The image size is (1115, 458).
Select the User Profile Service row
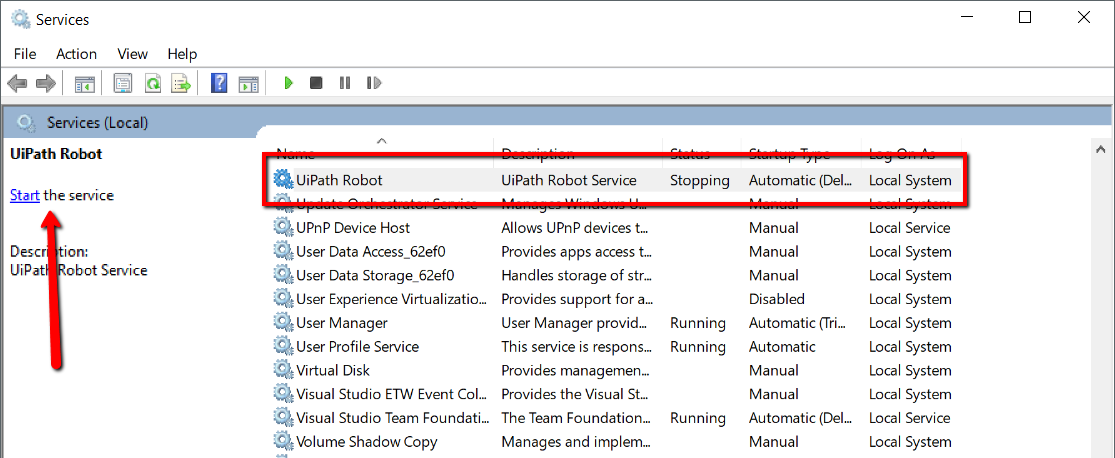(x=613, y=347)
